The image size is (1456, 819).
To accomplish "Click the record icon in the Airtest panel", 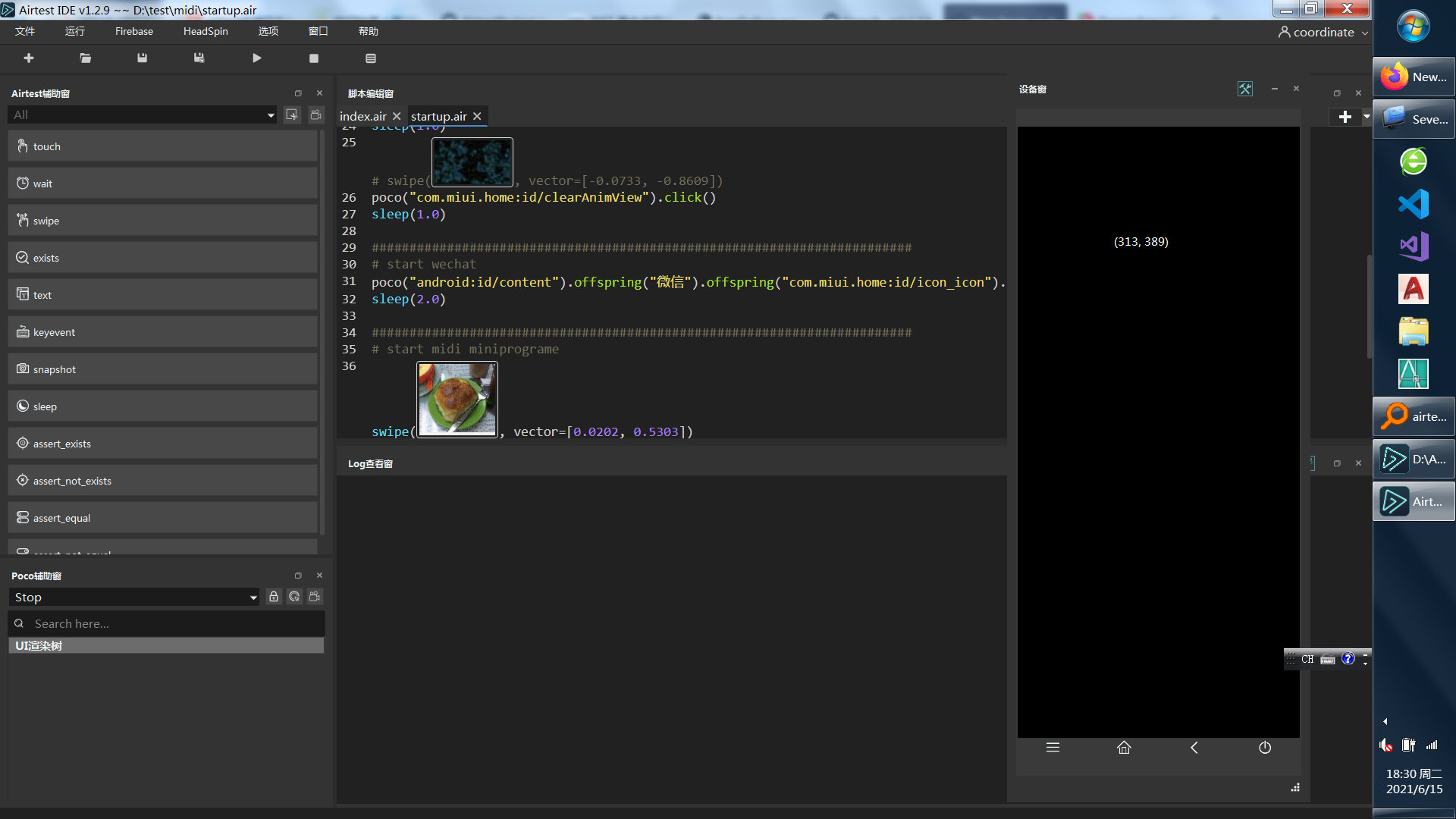I will [292, 115].
